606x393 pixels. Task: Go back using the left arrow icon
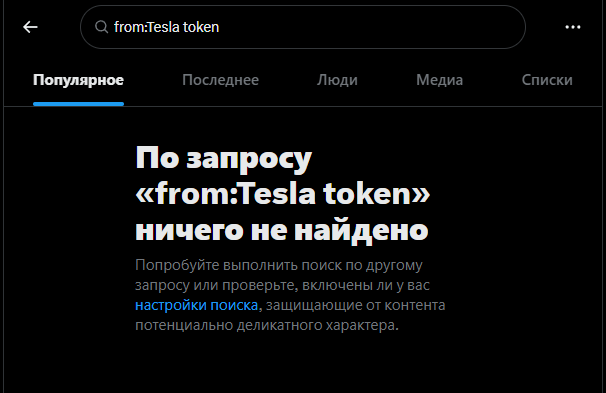pyautogui.click(x=30, y=27)
